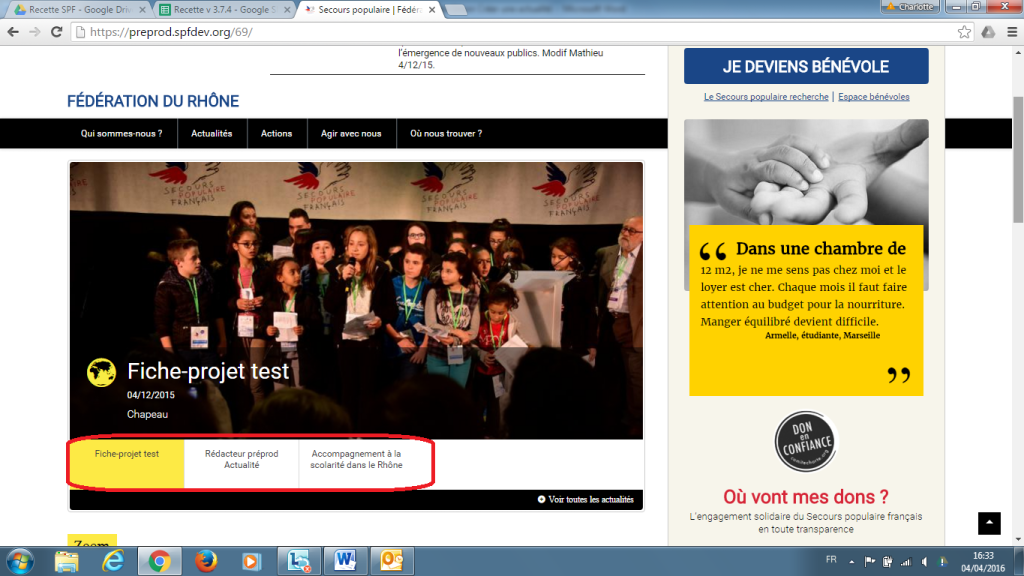
Task: Switch to Google Chrome in the taskbar
Action: point(159,561)
